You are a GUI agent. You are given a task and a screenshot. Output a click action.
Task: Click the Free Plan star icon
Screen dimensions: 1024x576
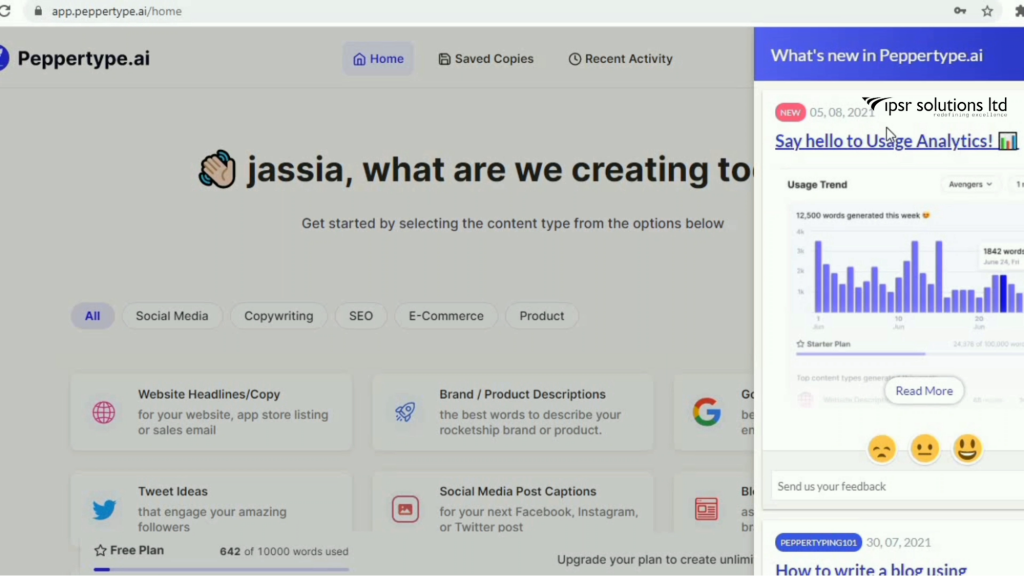100,551
